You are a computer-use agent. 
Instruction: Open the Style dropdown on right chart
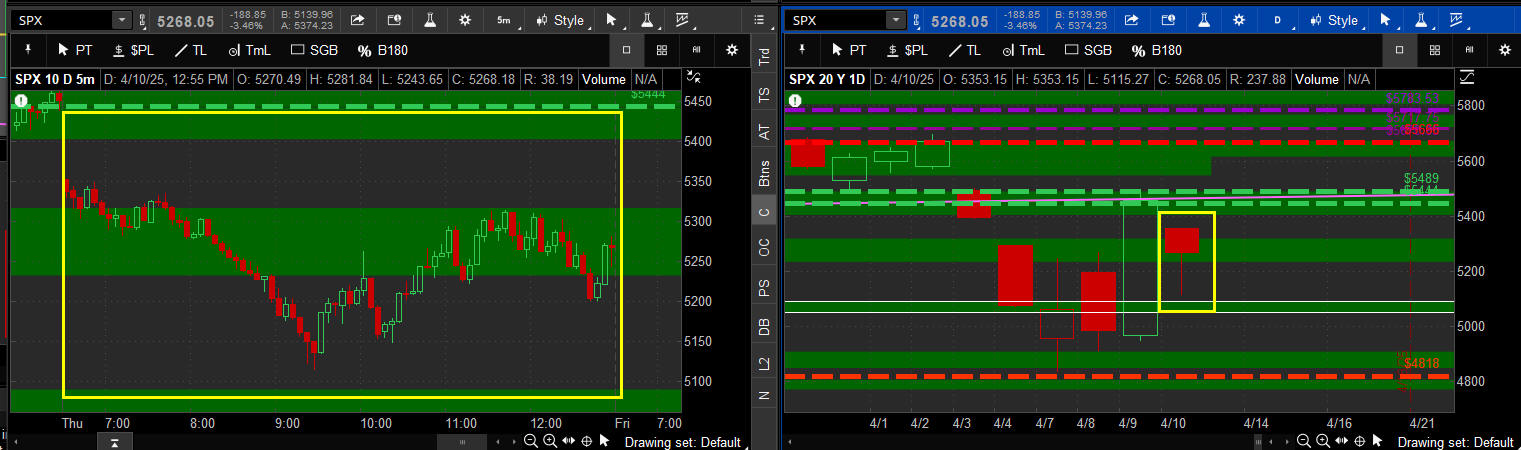pyautogui.click(x=1333, y=20)
